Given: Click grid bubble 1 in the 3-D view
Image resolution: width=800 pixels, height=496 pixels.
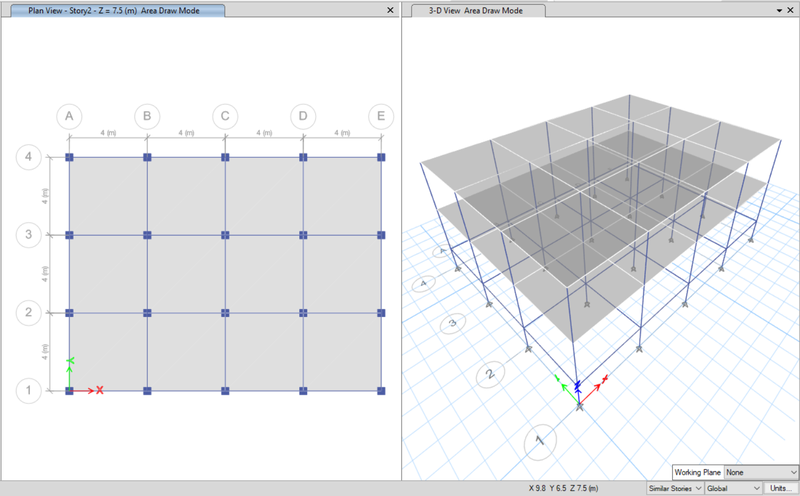Looking at the screenshot, I should [x=540, y=440].
